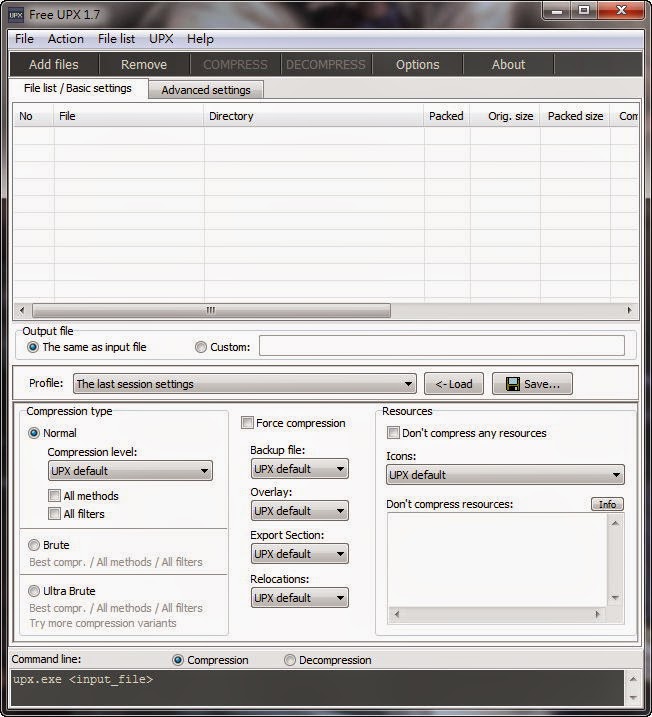Click the resources list scroll right arrow

coord(598,614)
